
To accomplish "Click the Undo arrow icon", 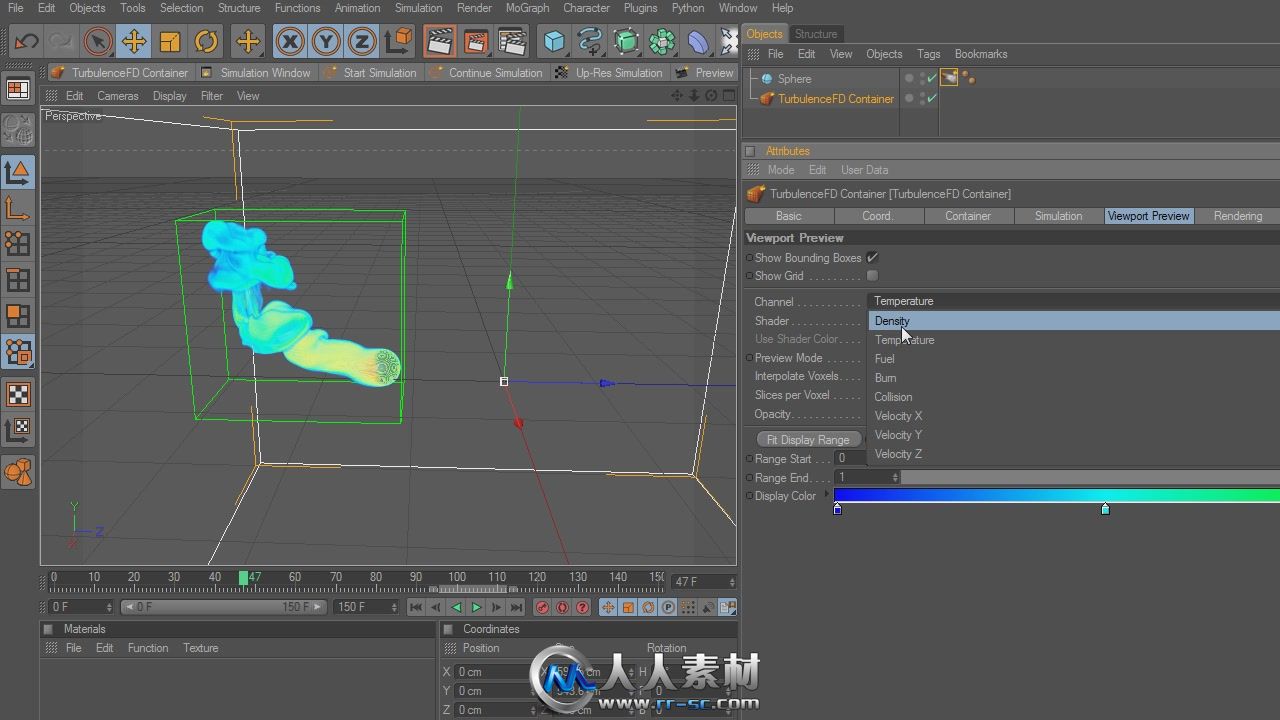I will pyautogui.click(x=27, y=42).
